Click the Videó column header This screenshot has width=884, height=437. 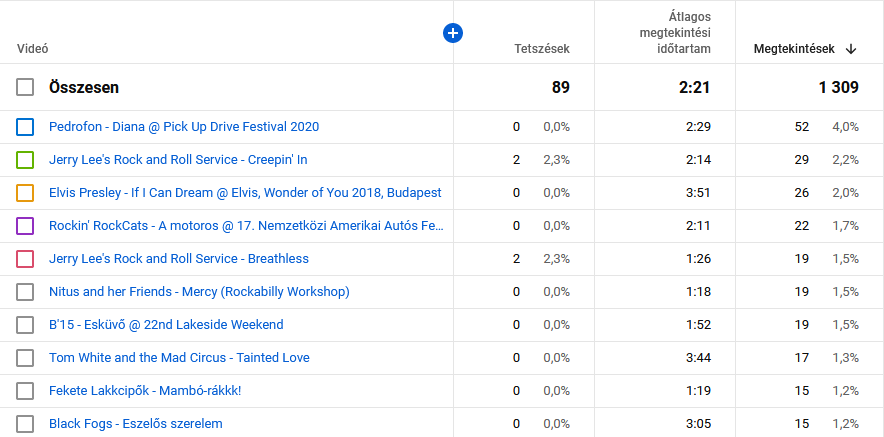point(33,48)
